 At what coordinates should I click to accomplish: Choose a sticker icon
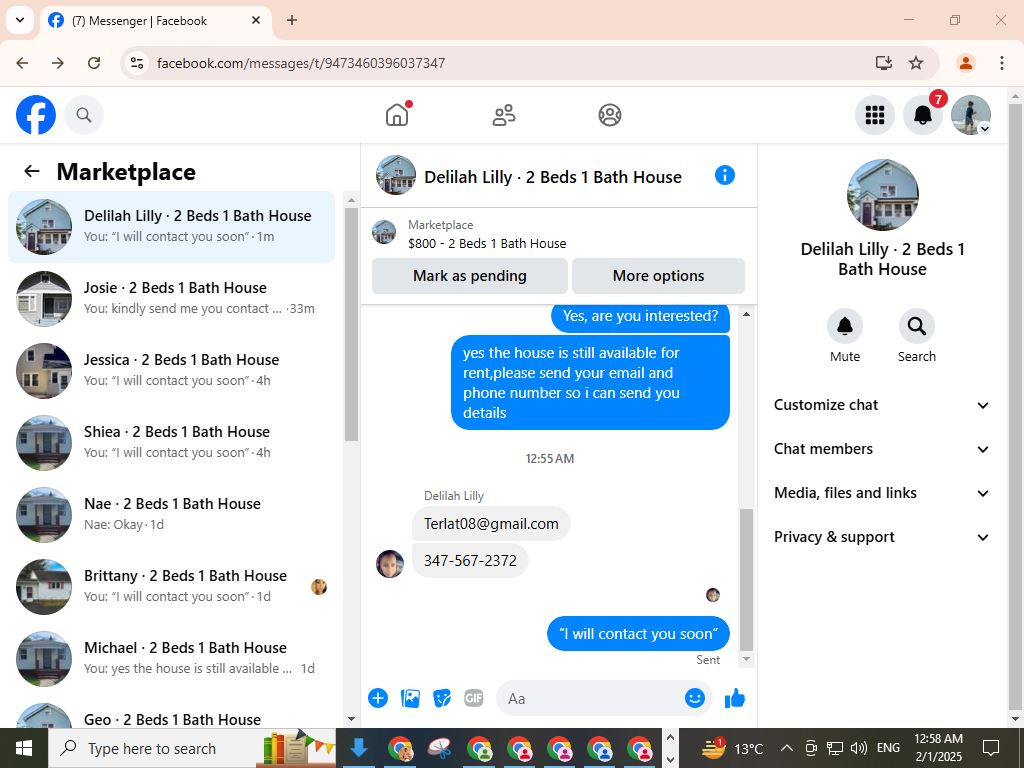pos(442,698)
